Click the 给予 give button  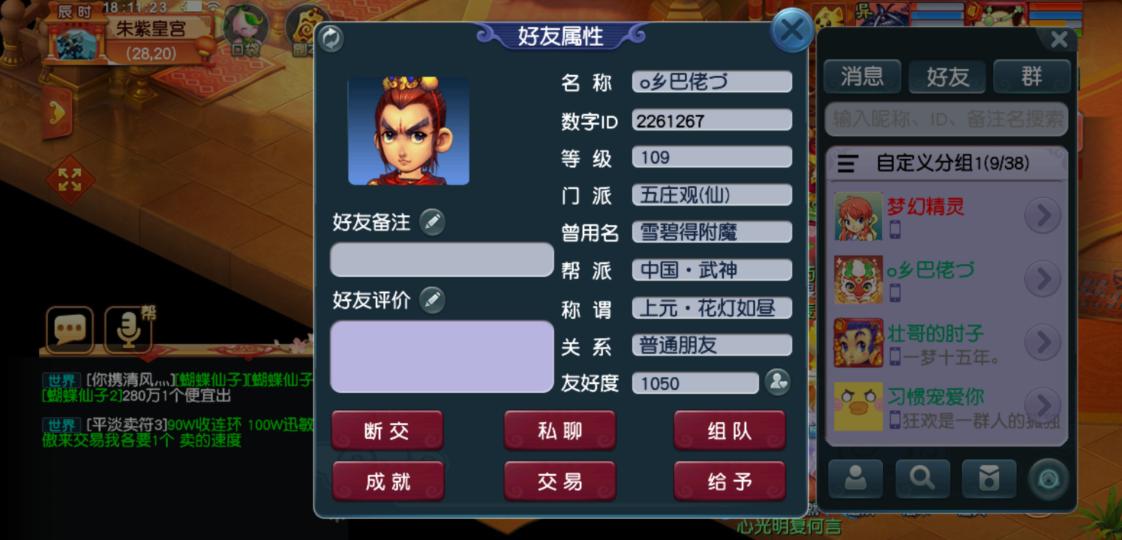tap(729, 481)
